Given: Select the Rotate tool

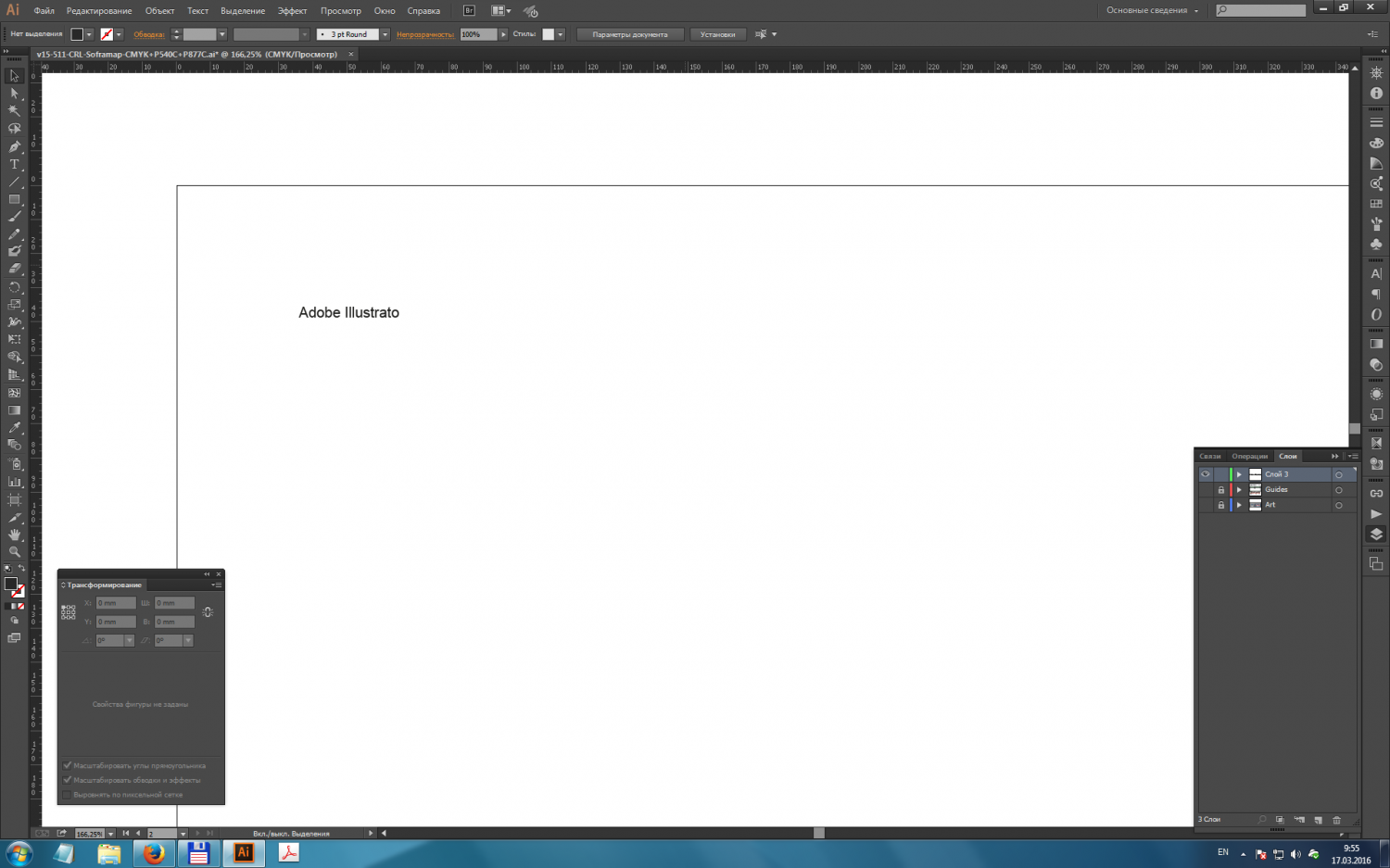Looking at the screenshot, I should (x=14, y=287).
